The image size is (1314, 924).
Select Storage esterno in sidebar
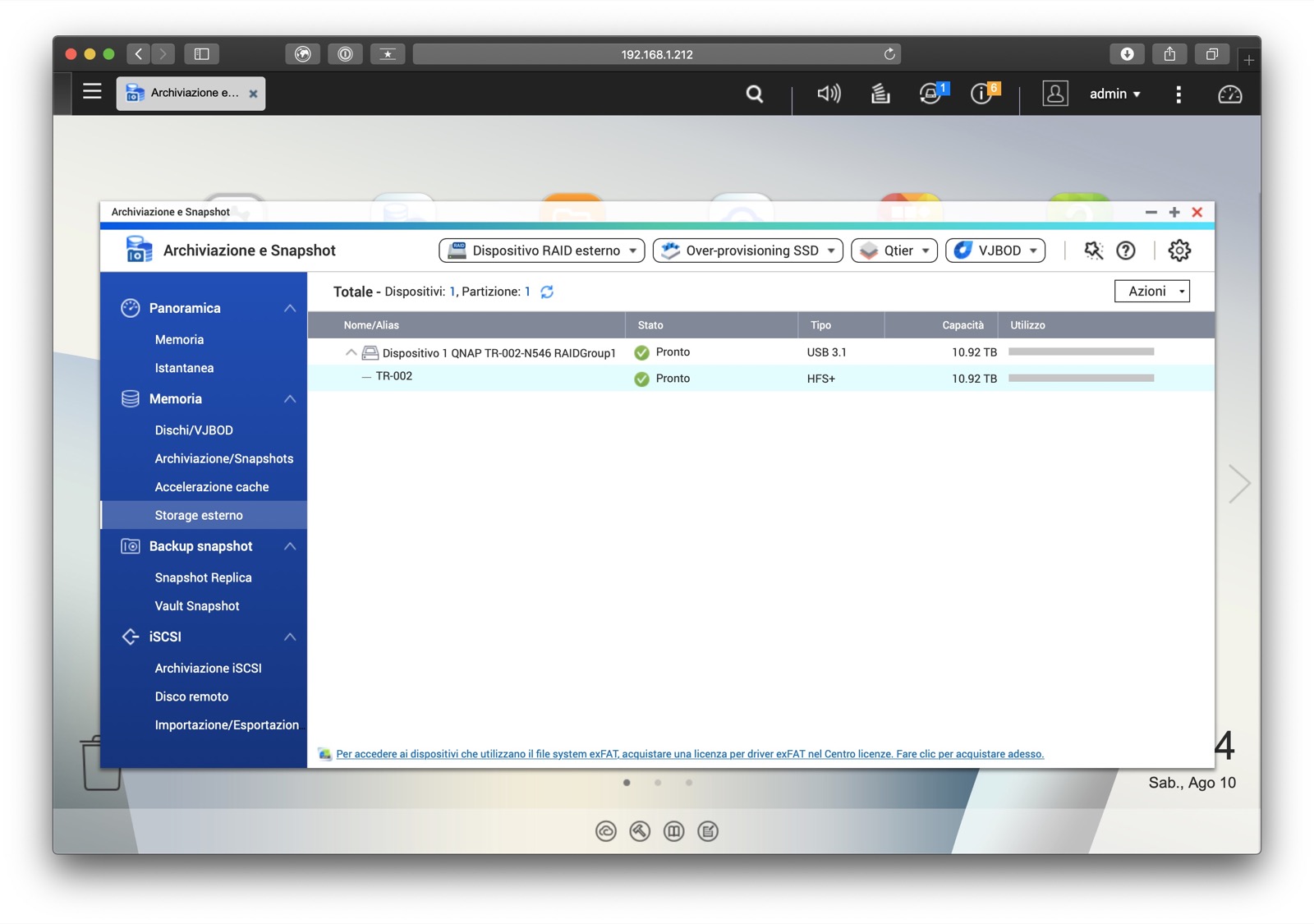pyautogui.click(x=204, y=515)
